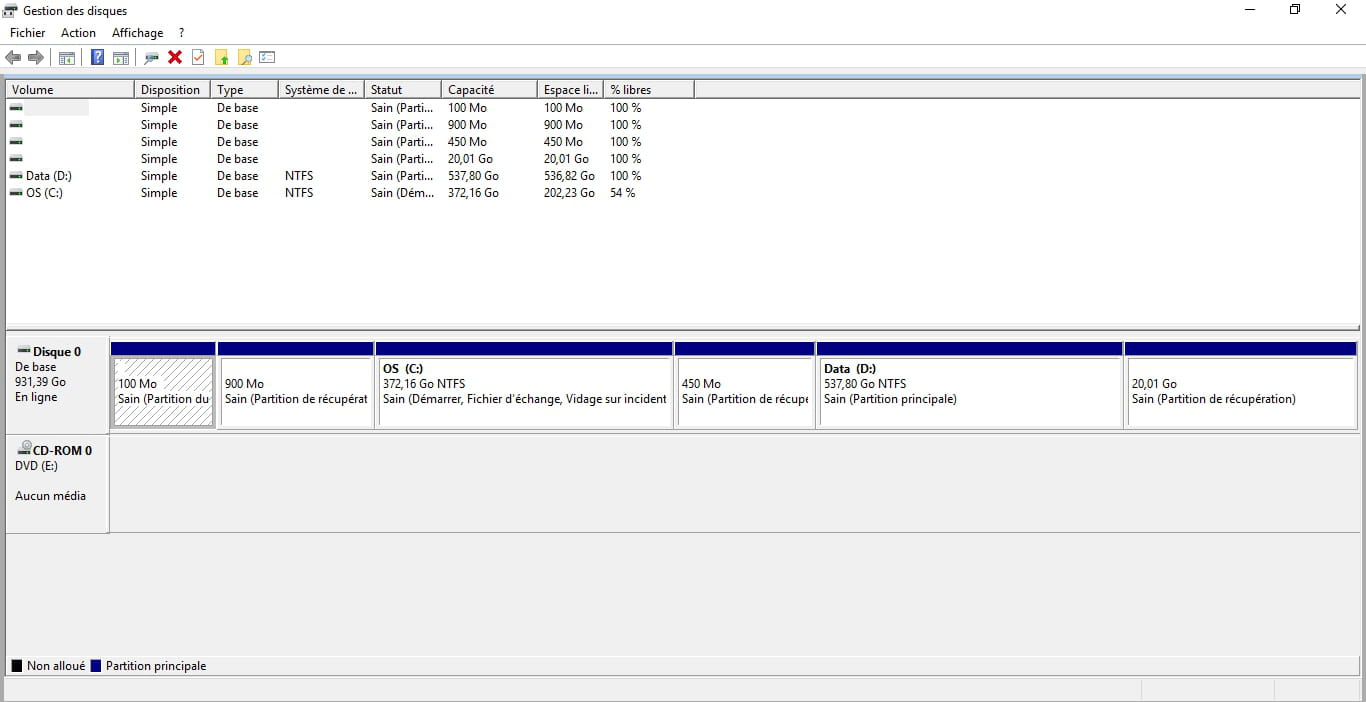
Task: Click the OS (C:) volume icon in list
Action: pos(16,192)
